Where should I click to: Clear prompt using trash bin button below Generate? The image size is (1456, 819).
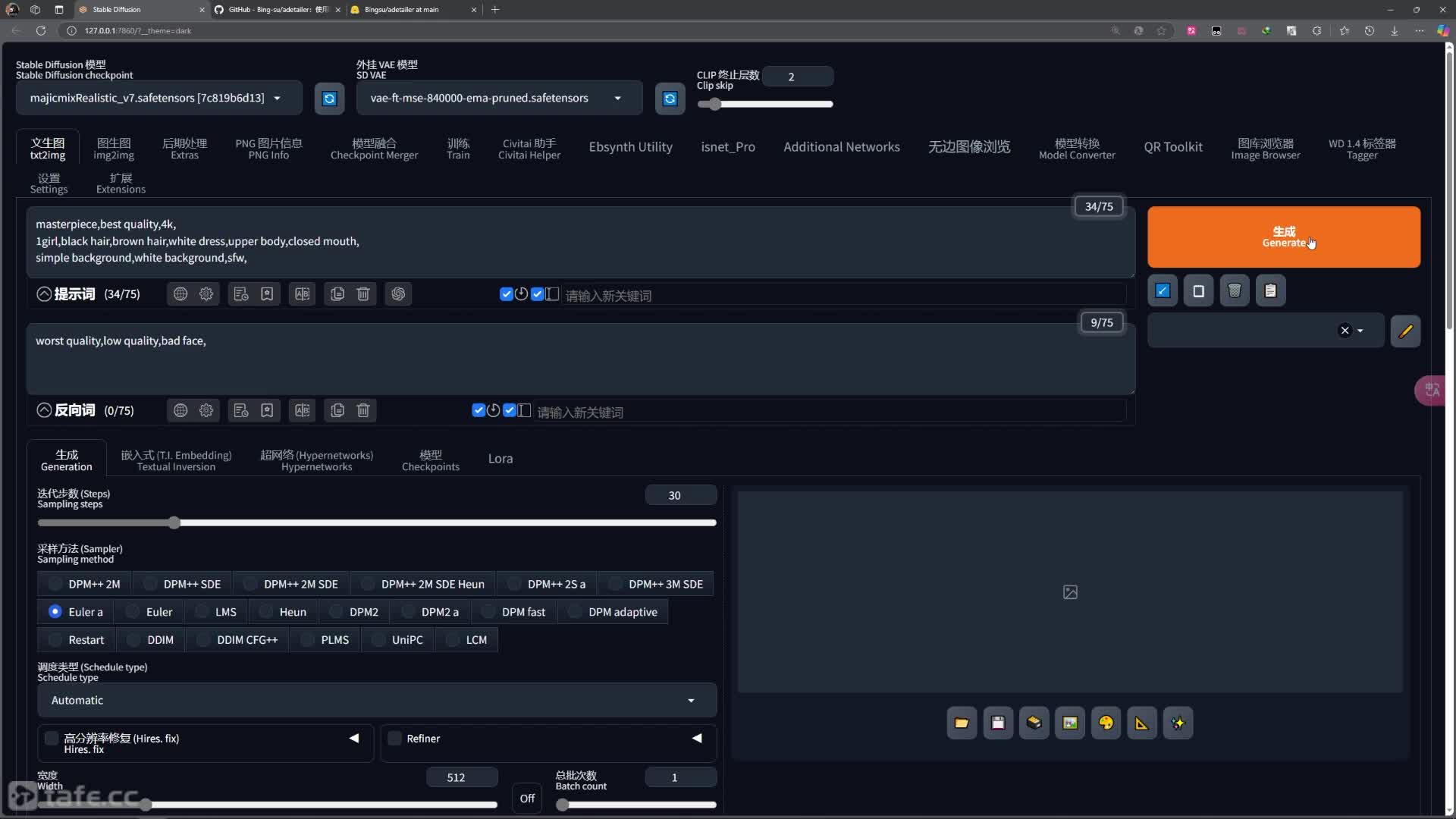click(x=1235, y=291)
